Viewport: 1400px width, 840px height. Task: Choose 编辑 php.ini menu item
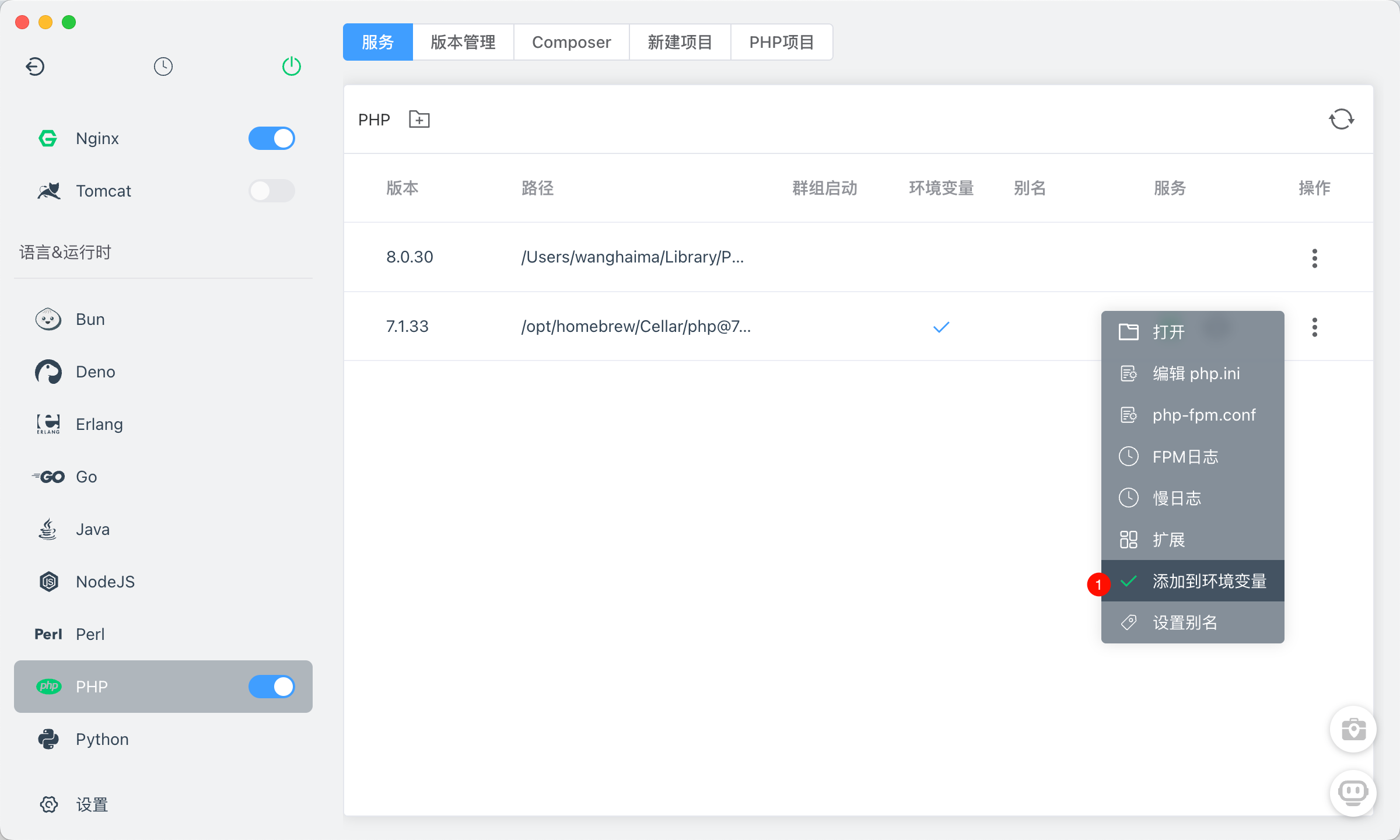(1192, 373)
